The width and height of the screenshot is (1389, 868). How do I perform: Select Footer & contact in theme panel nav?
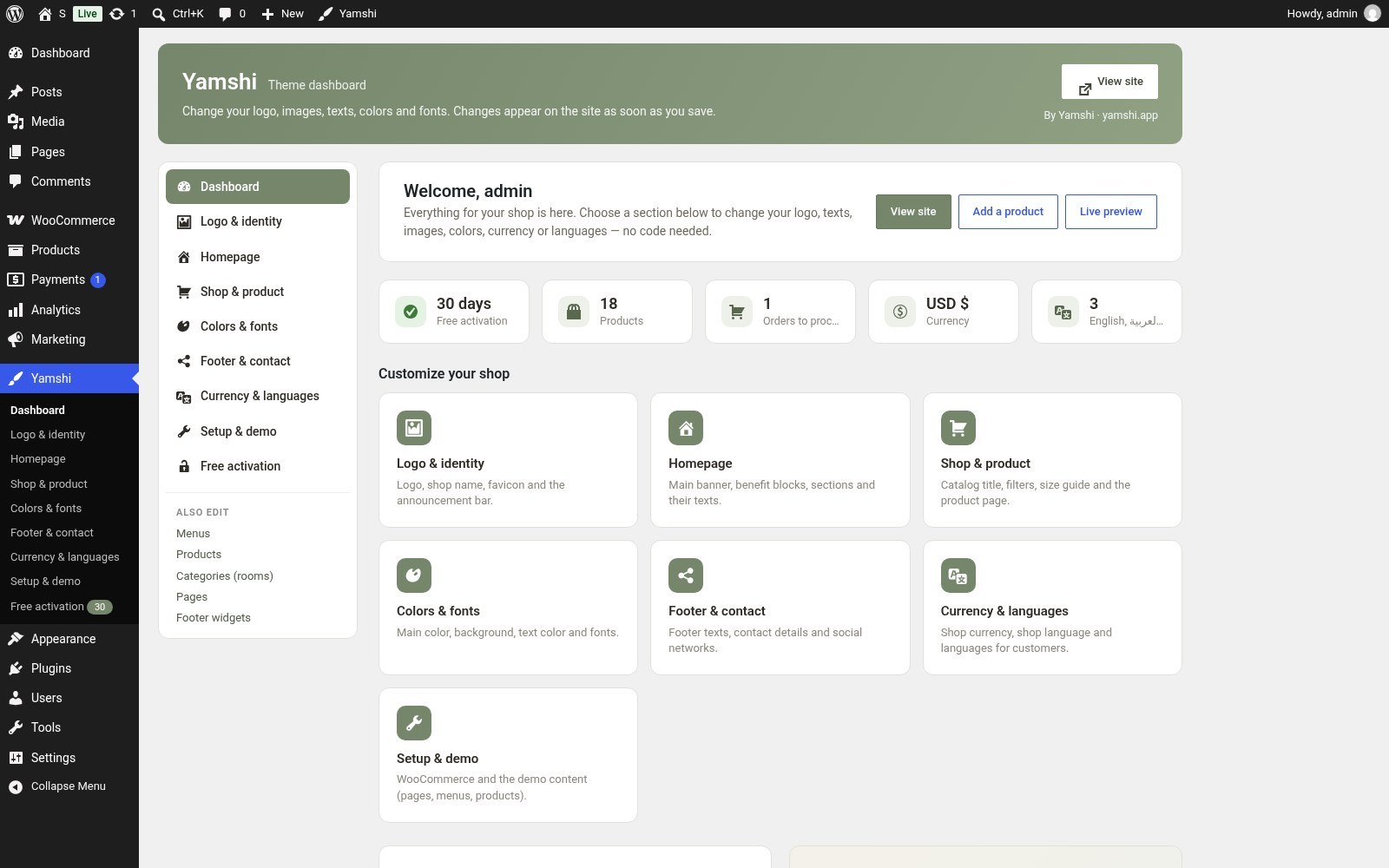258,361
